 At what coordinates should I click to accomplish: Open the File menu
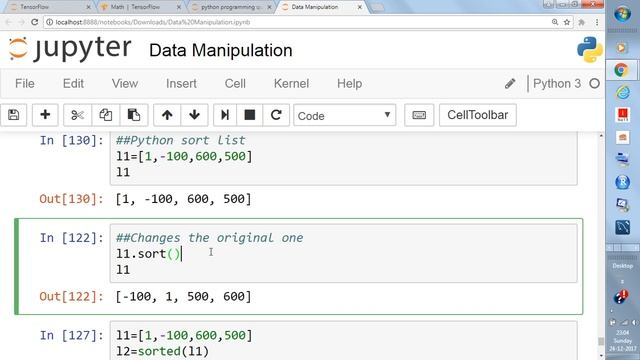coord(24,84)
